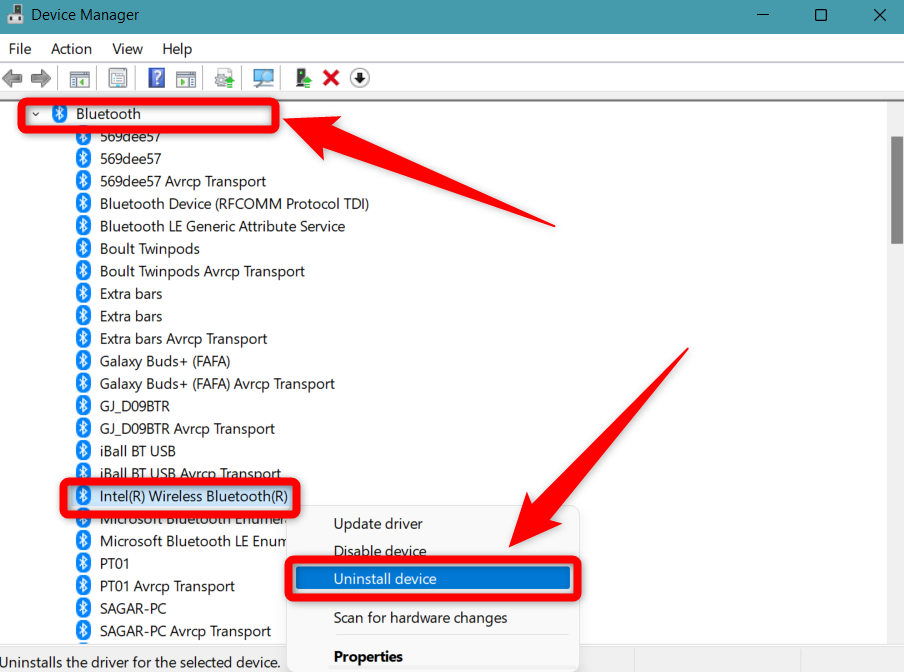Screen dimensions: 904x672
Task: Open the View menu
Action: (x=127, y=49)
